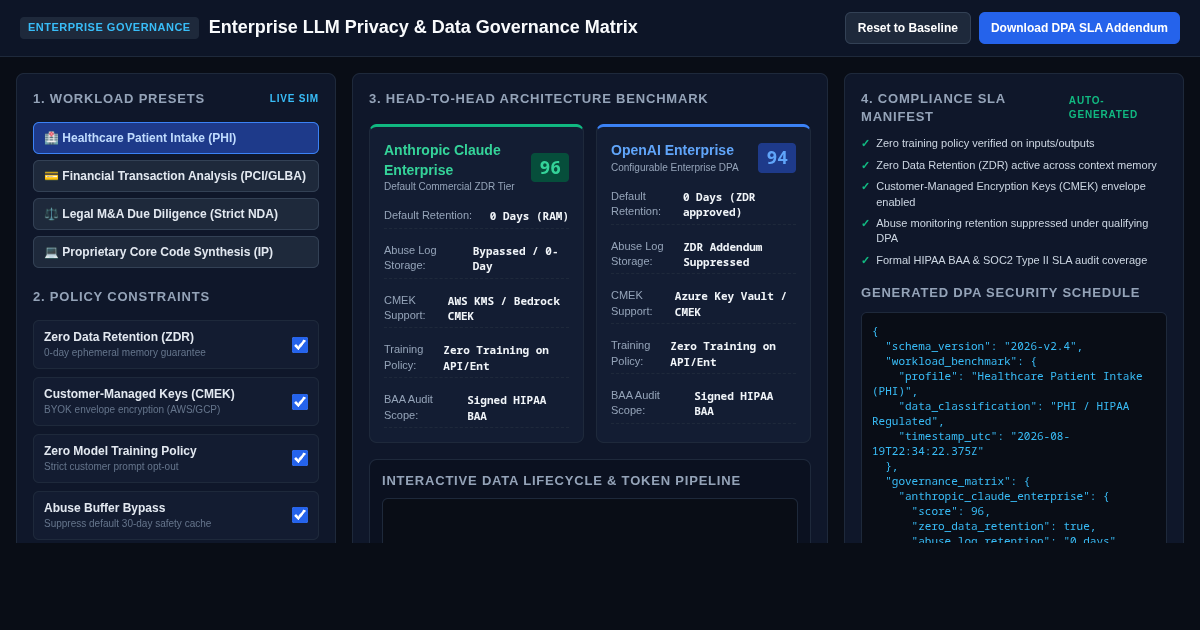This screenshot has width=1200, height=630.
Task: Open the Anthropic Claude Enterprise card title
Action: 442,160
